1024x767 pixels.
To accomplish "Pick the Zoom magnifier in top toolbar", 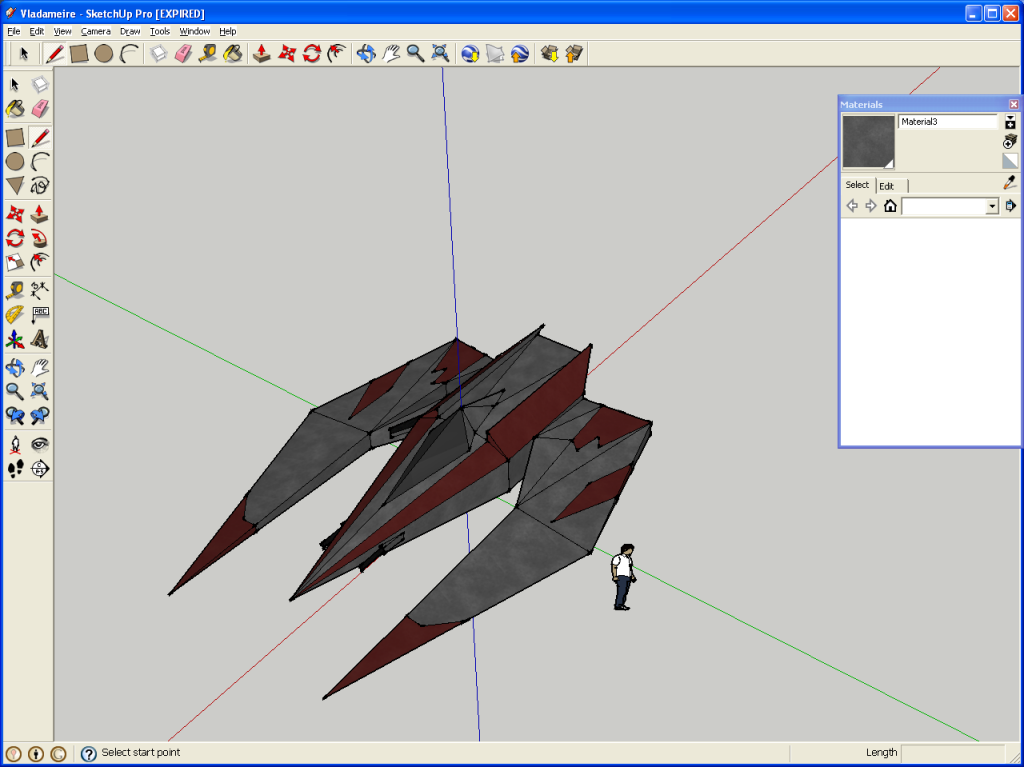I will tap(415, 54).
